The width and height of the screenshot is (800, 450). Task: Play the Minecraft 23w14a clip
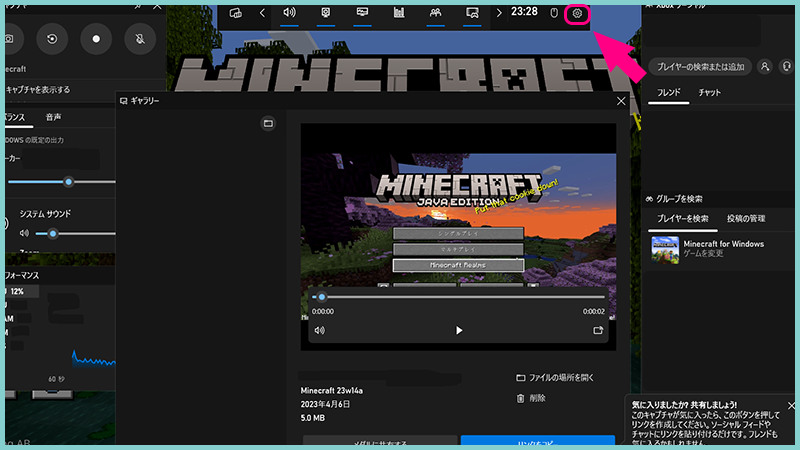pos(459,330)
